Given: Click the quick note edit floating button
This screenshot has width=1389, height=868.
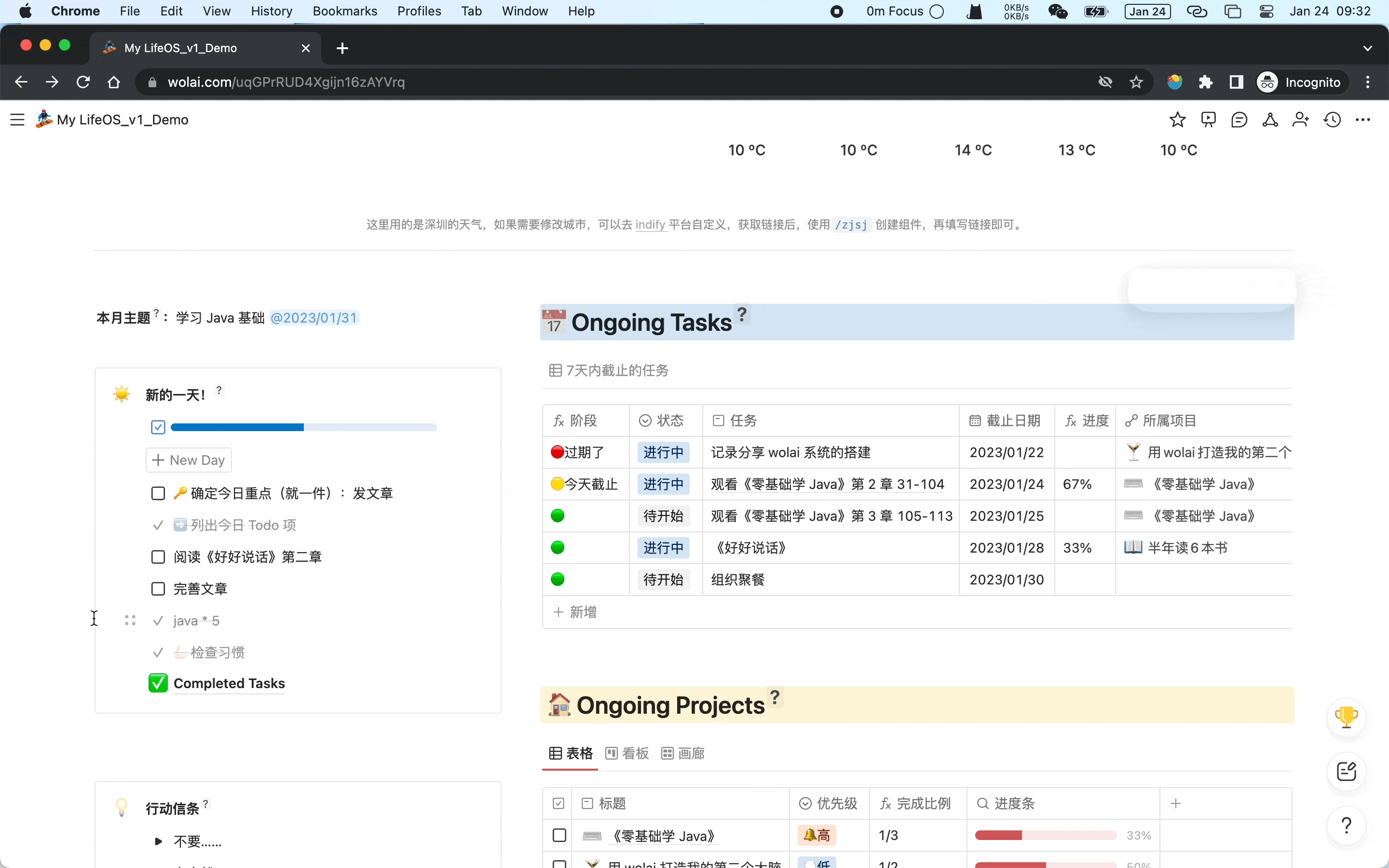Looking at the screenshot, I should (x=1346, y=771).
